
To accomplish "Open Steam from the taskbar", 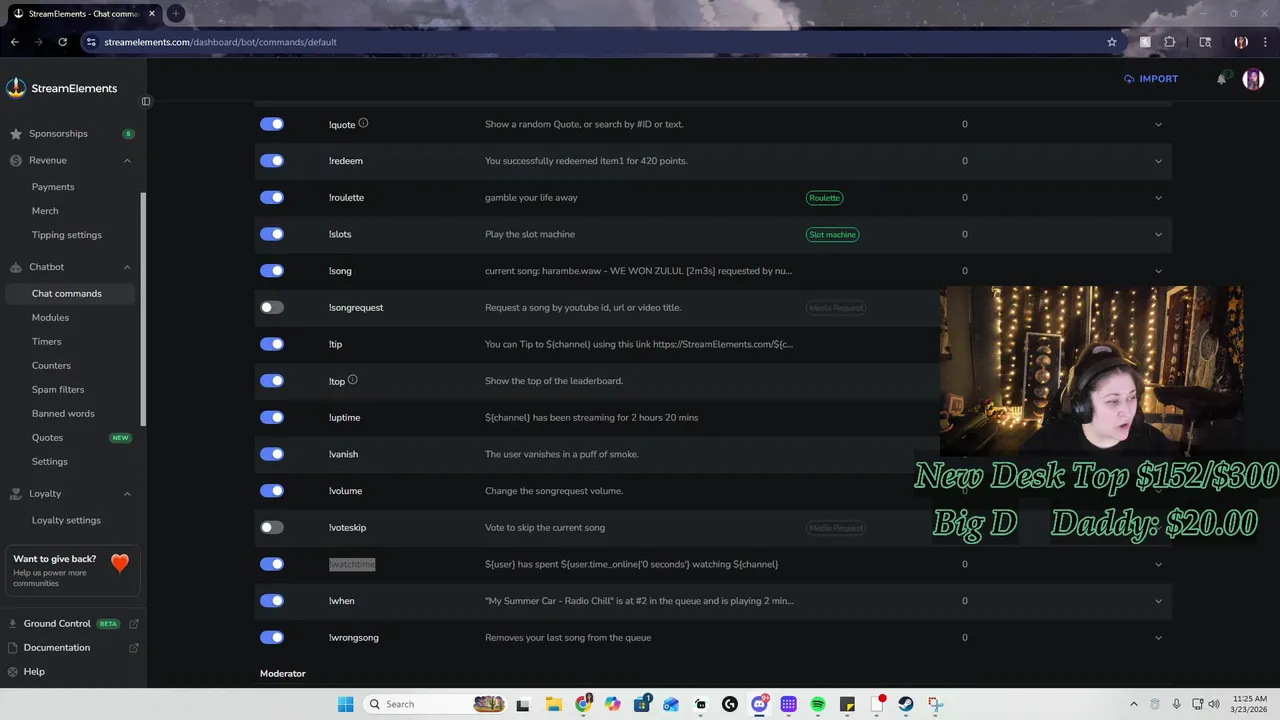I will 906,704.
